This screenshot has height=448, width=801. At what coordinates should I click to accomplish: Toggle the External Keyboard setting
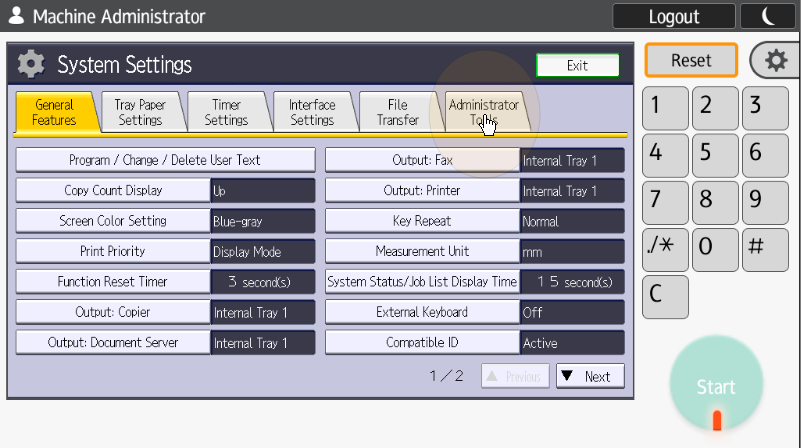(x=422, y=312)
